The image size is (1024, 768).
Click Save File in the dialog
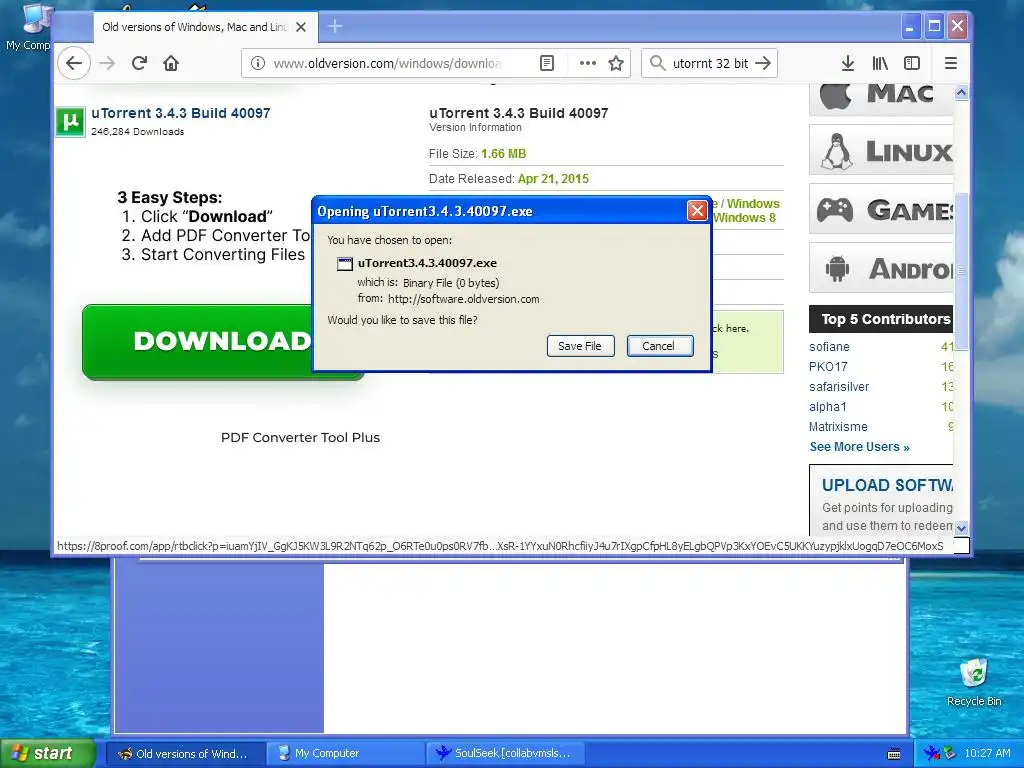pyautogui.click(x=580, y=346)
